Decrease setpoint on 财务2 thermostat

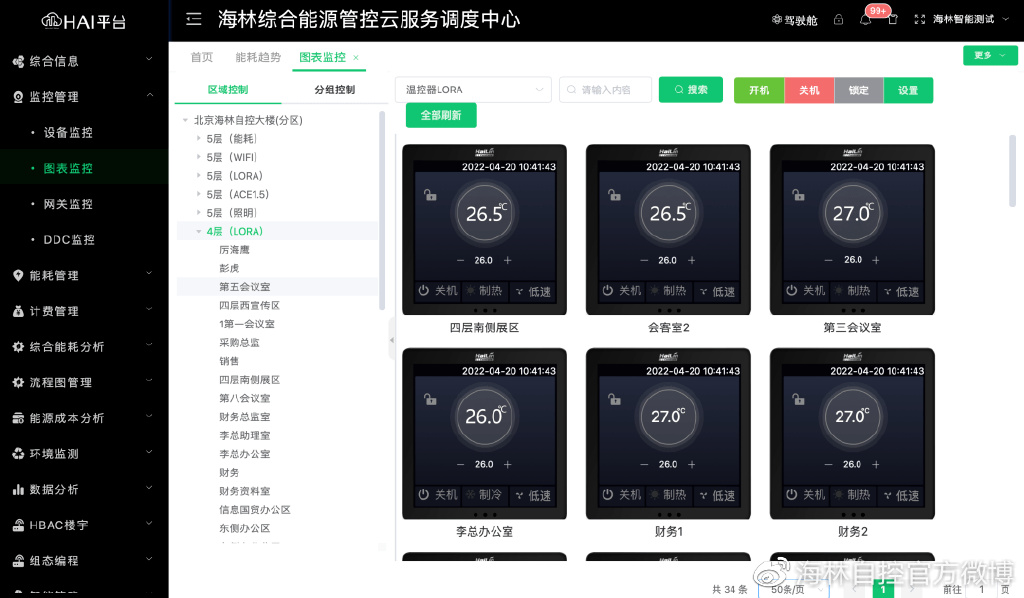(829, 464)
